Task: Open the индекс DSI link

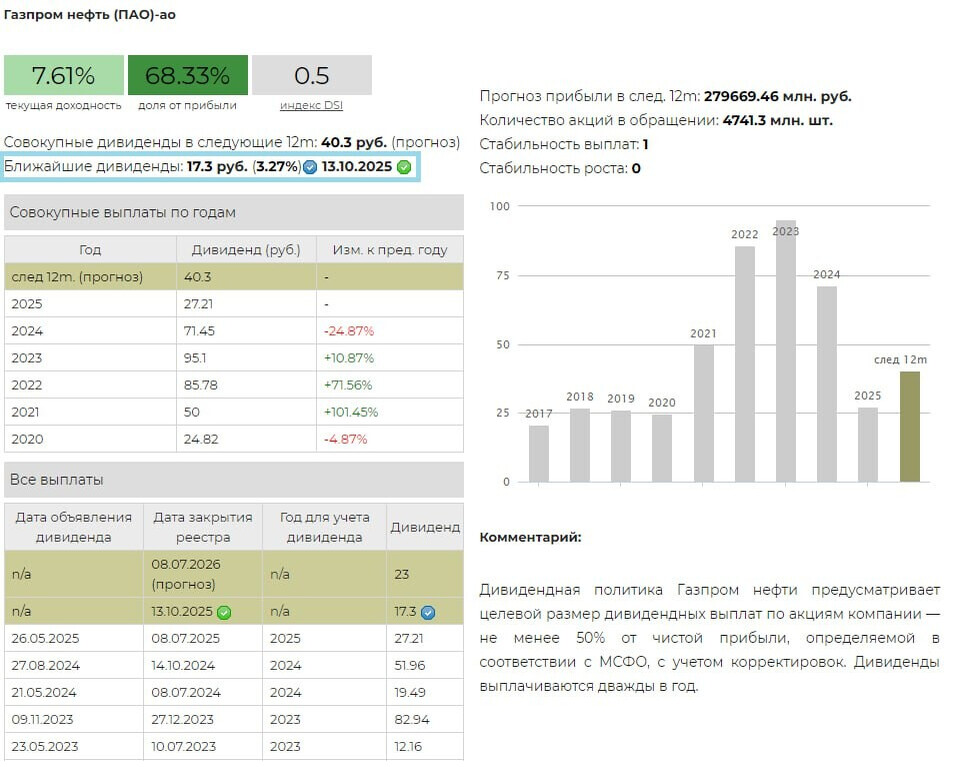Action: [x=311, y=105]
